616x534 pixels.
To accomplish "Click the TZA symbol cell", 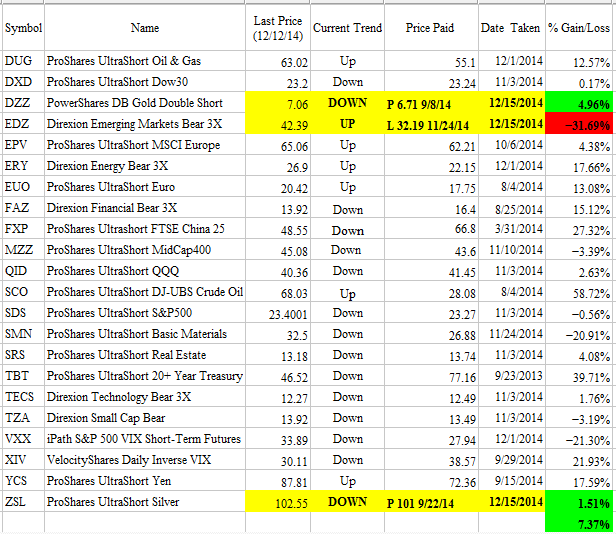I will point(23,418).
